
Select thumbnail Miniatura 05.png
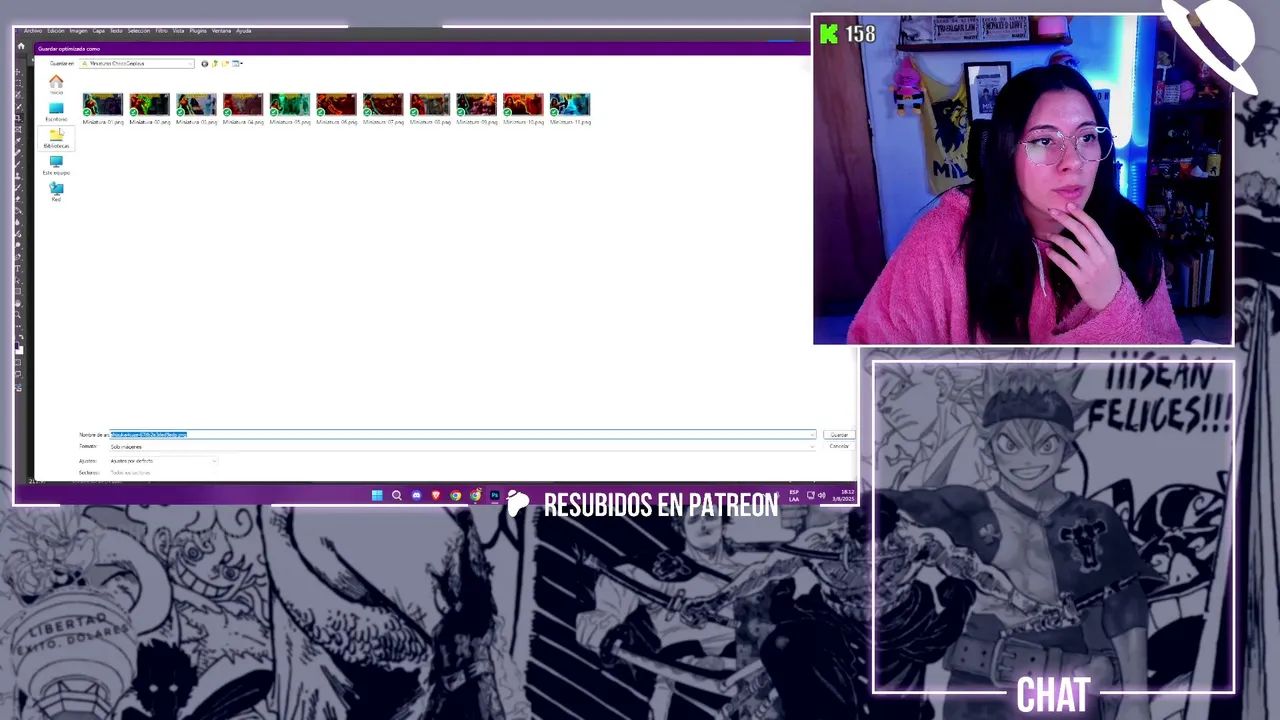[290, 108]
